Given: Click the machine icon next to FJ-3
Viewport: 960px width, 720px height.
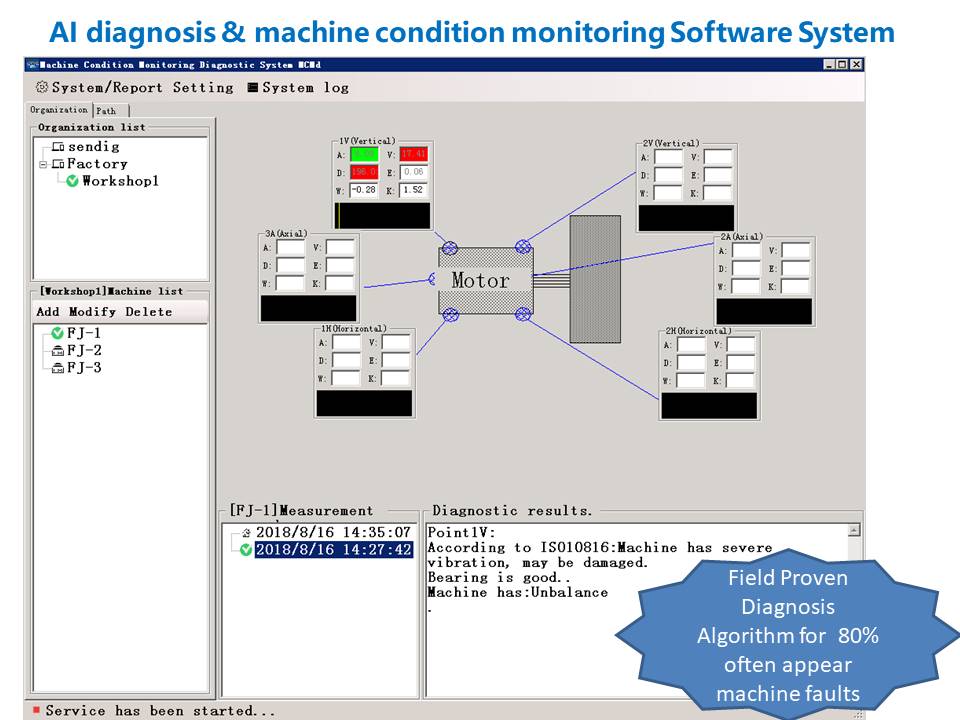Looking at the screenshot, I should [x=57, y=367].
